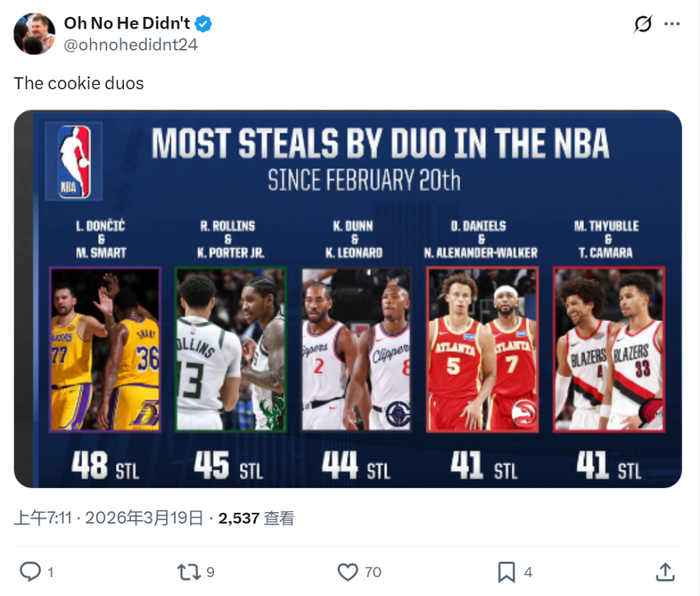Open the @ohnohedidnt24 handle link

[x=130, y=44]
